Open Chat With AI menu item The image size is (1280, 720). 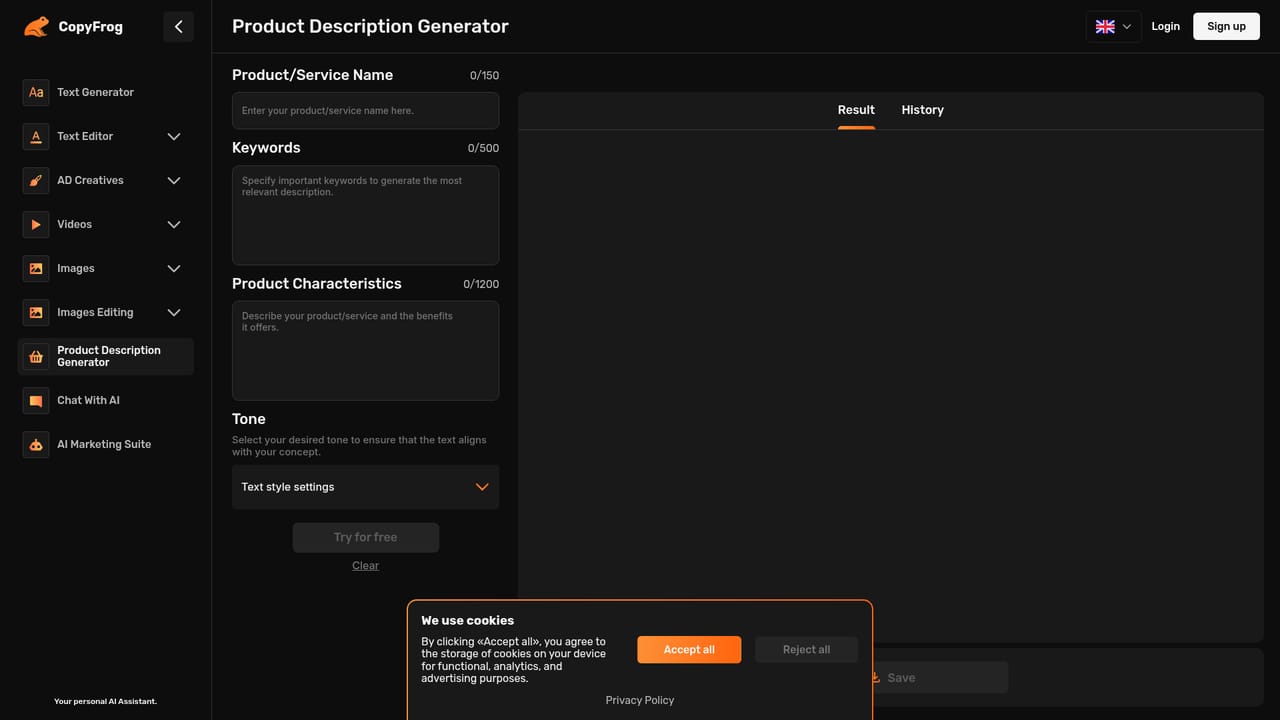tap(88, 400)
